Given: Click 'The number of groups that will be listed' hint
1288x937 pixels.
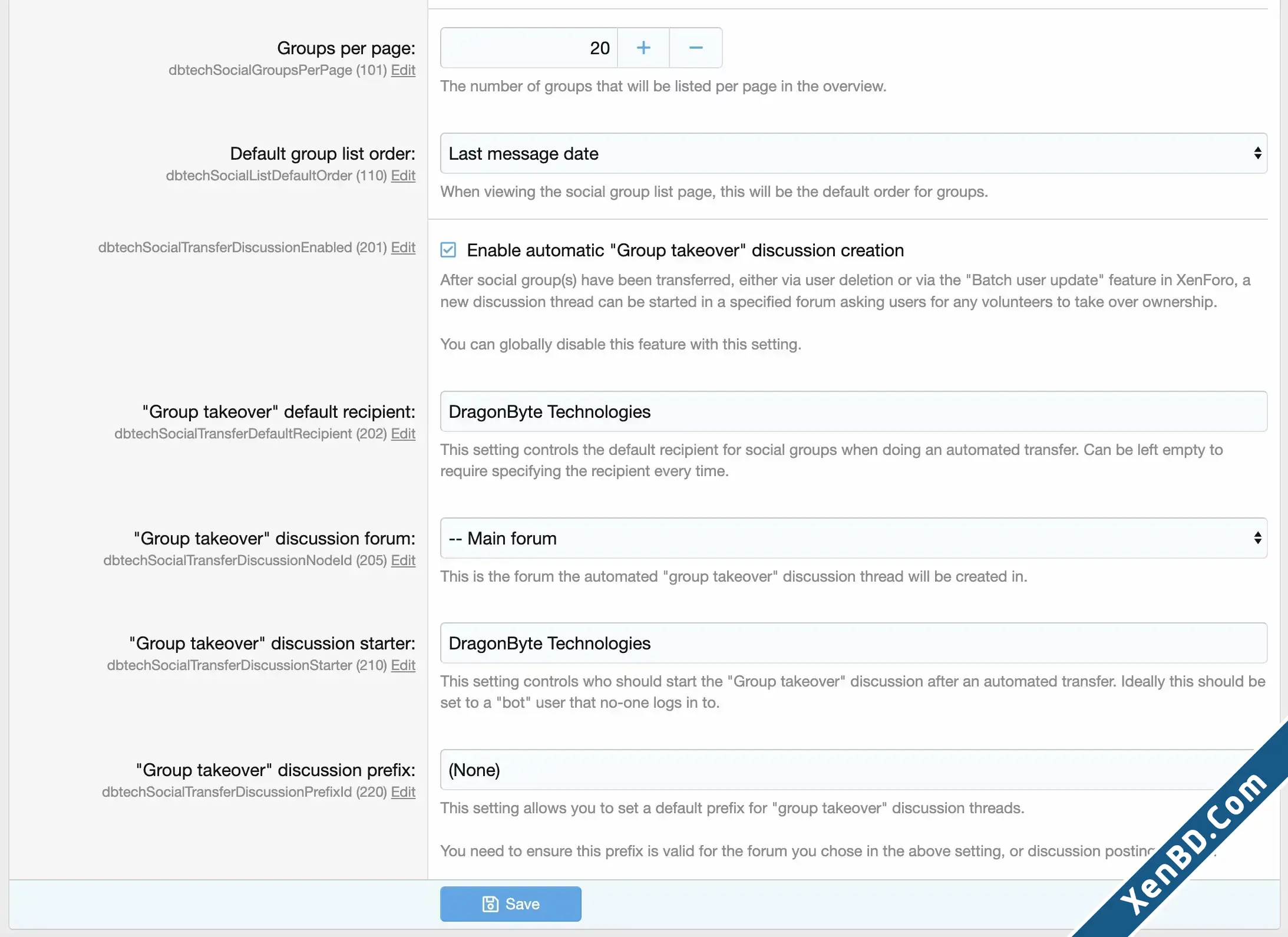Looking at the screenshot, I should click(x=663, y=86).
